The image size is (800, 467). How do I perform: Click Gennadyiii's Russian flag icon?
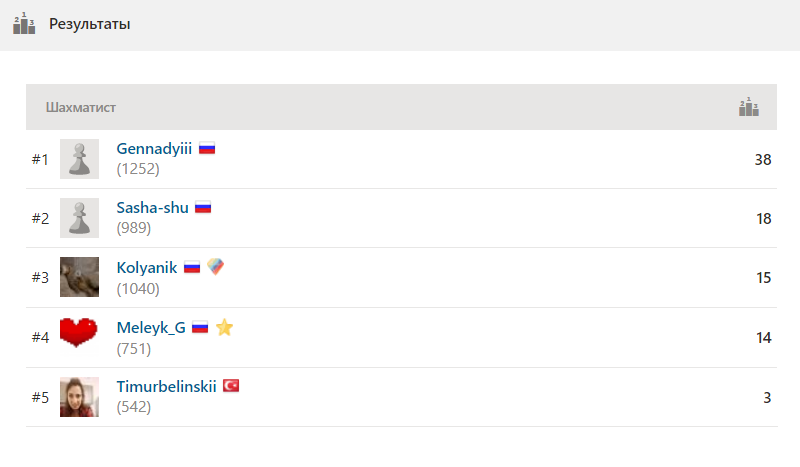point(207,149)
